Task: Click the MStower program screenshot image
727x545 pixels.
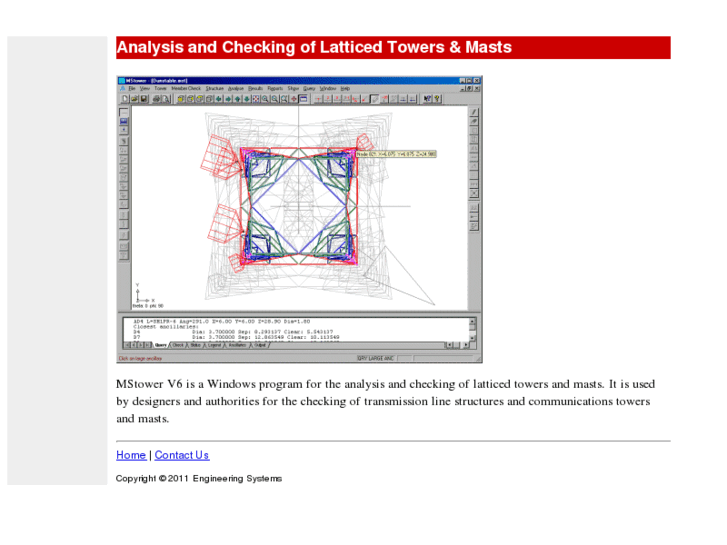Action: click(x=299, y=219)
